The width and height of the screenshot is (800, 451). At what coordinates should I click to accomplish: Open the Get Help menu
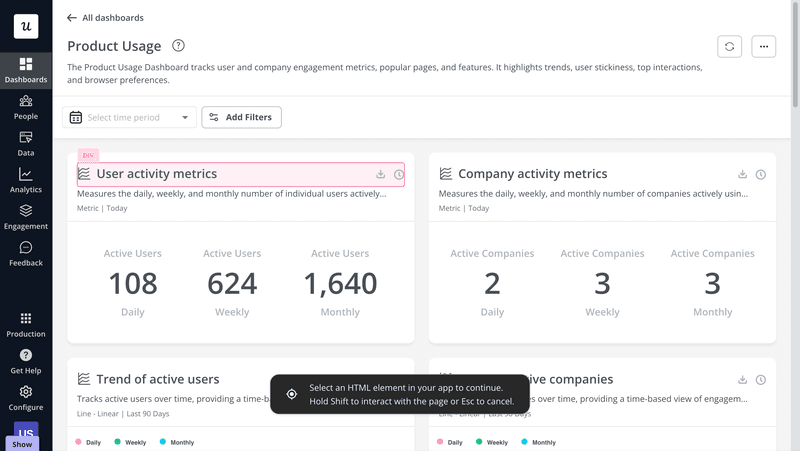coord(26,361)
